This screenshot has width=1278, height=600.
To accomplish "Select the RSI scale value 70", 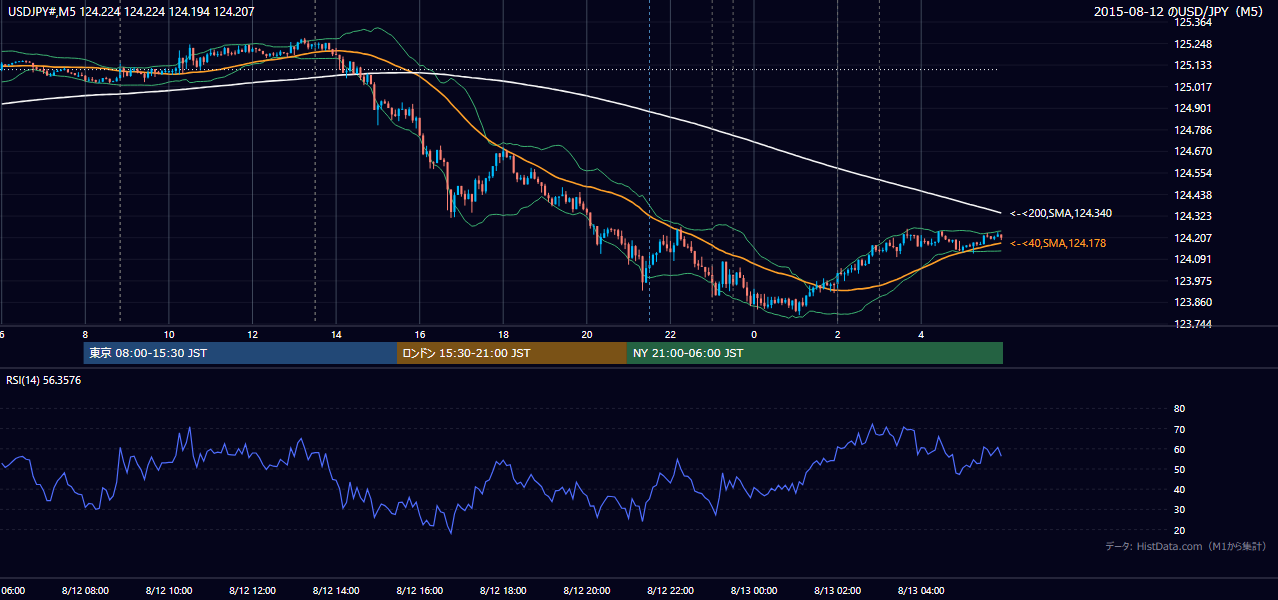I will [1179, 429].
